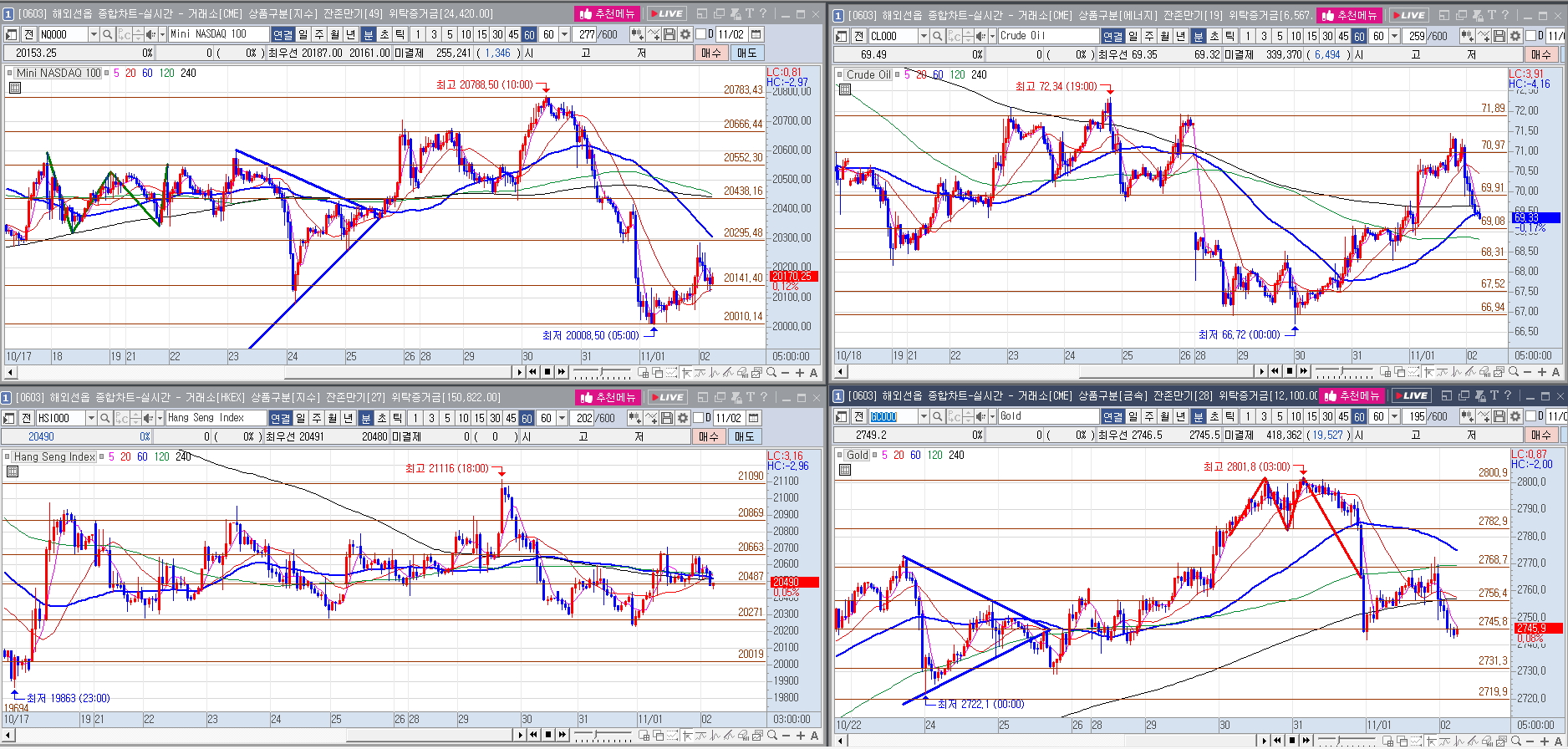This screenshot has width=1568, height=749.
Task: Adjust zoom slider below Mini NASDAQ chart
Action: point(602,372)
